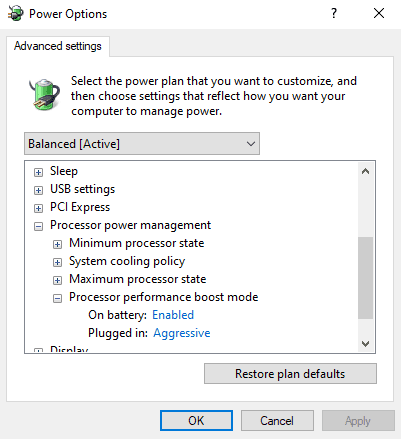Expand the Sleep tree node

point(39,172)
